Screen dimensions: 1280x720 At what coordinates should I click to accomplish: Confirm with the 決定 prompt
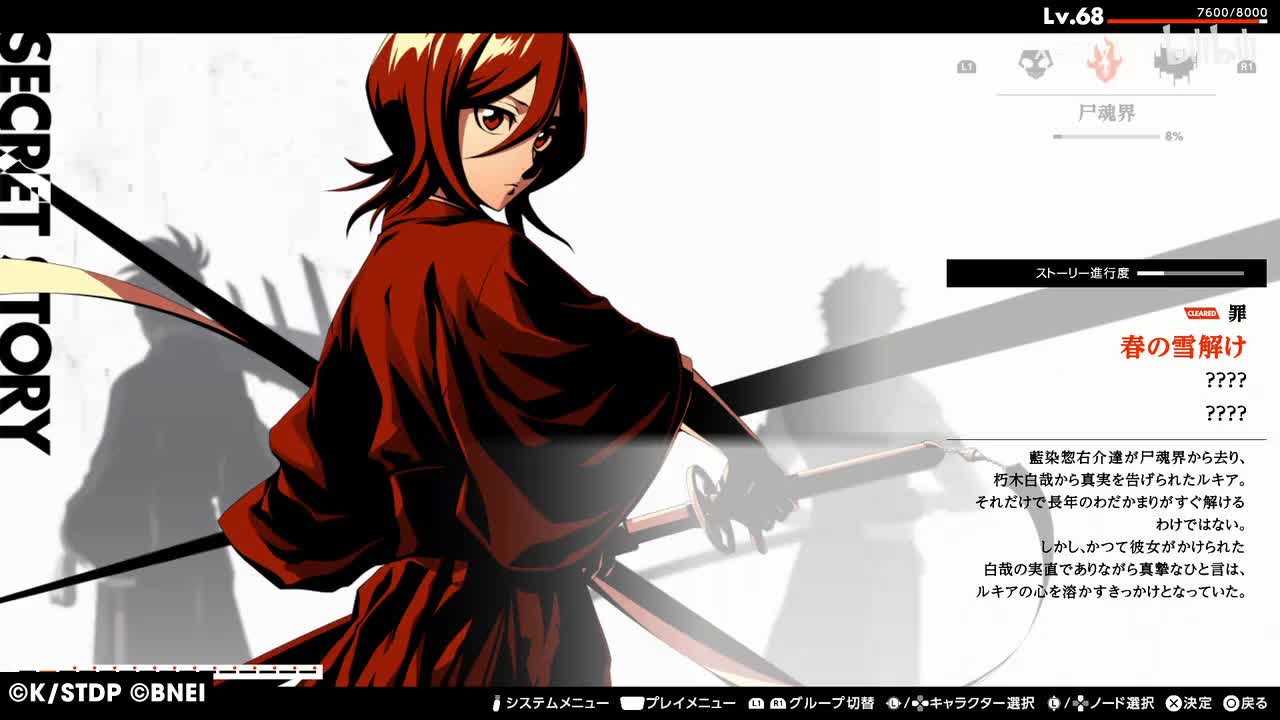tap(1198, 703)
